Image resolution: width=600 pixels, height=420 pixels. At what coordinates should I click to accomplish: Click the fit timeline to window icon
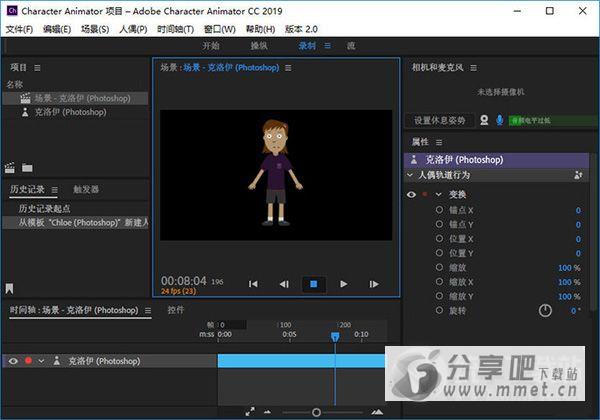click(x=250, y=412)
